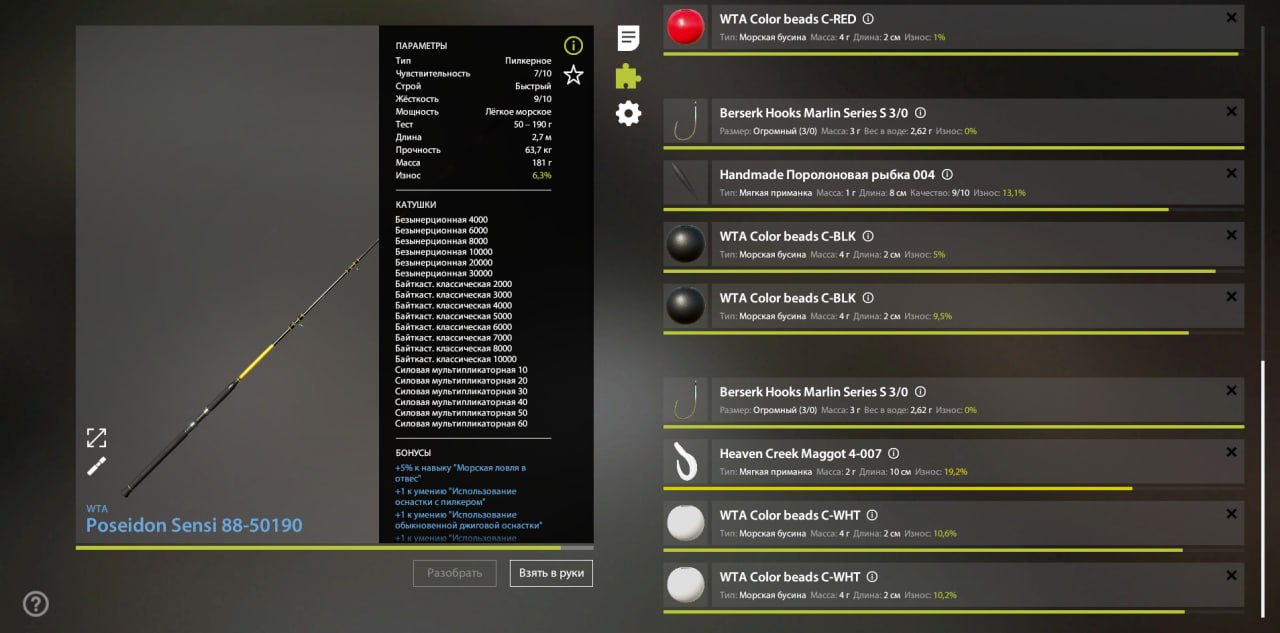Show info for C-BLK bead with 5% wear
The height and width of the screenshot is (633, 1280).
click(x=868, y=237)
